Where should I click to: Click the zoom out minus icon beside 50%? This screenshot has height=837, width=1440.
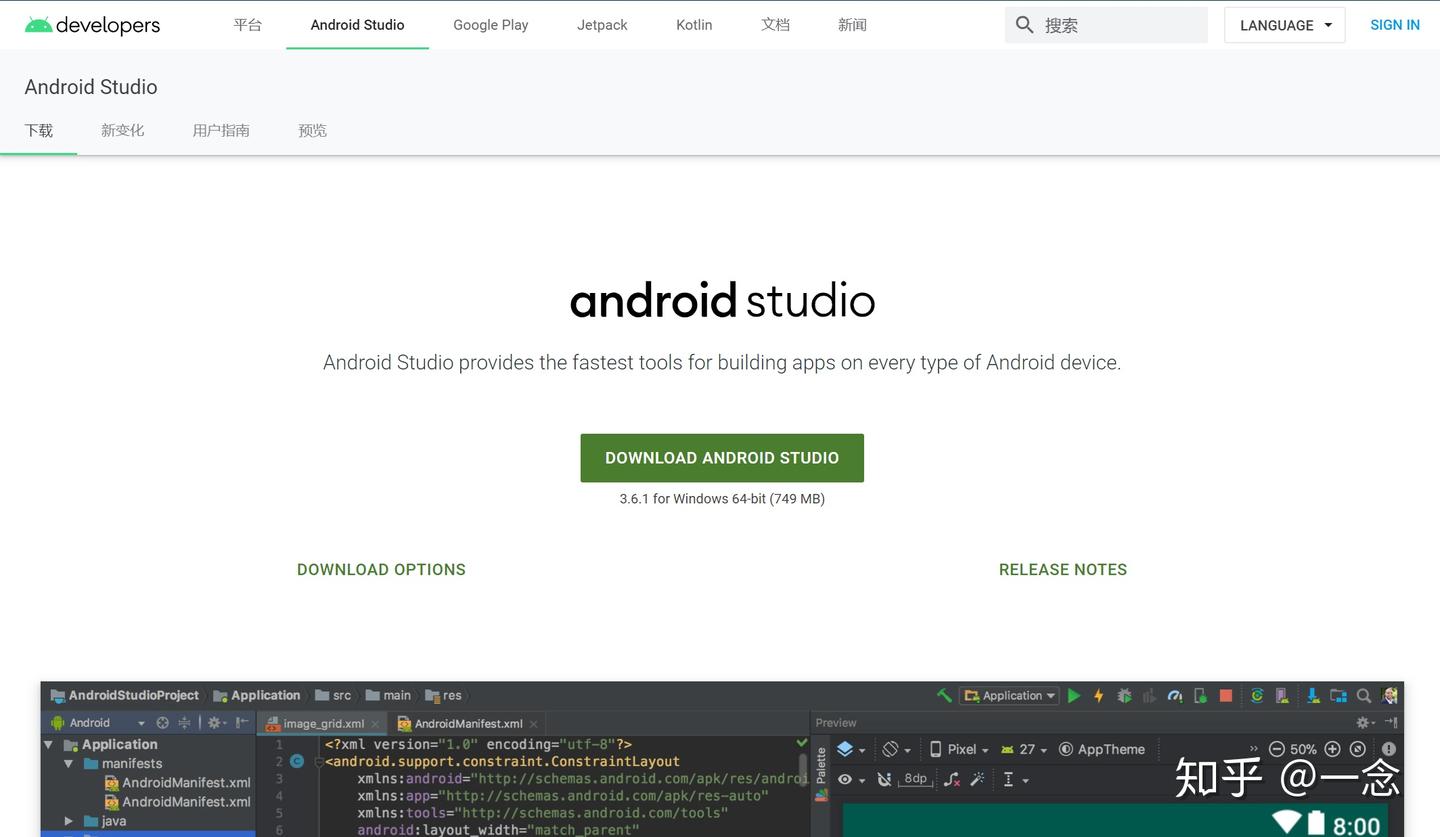(1276, 749)
